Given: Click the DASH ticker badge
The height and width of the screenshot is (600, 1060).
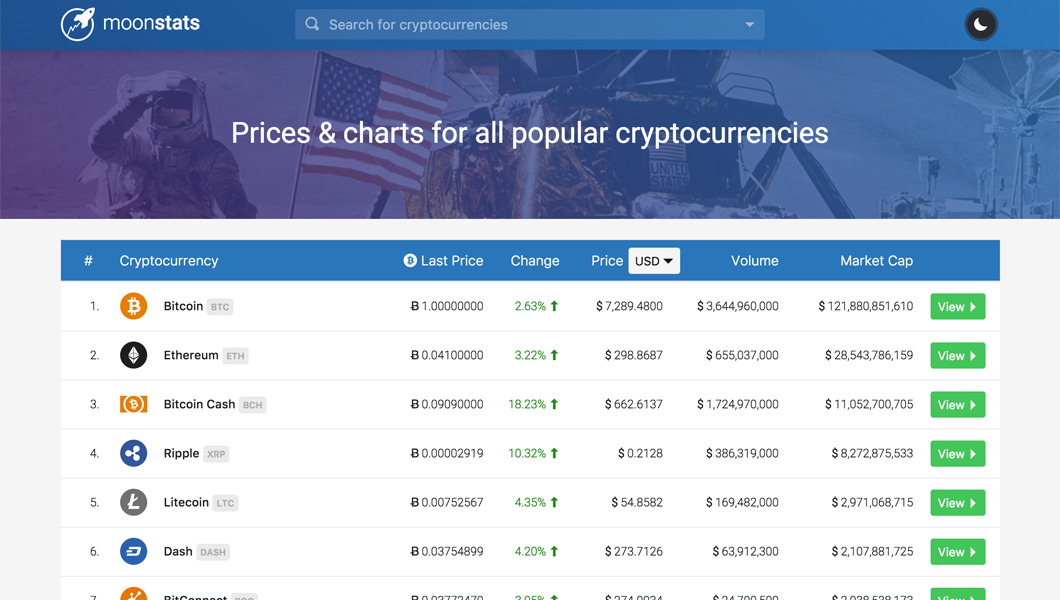Looking at the screenshot, I should (x=213, y=552).
